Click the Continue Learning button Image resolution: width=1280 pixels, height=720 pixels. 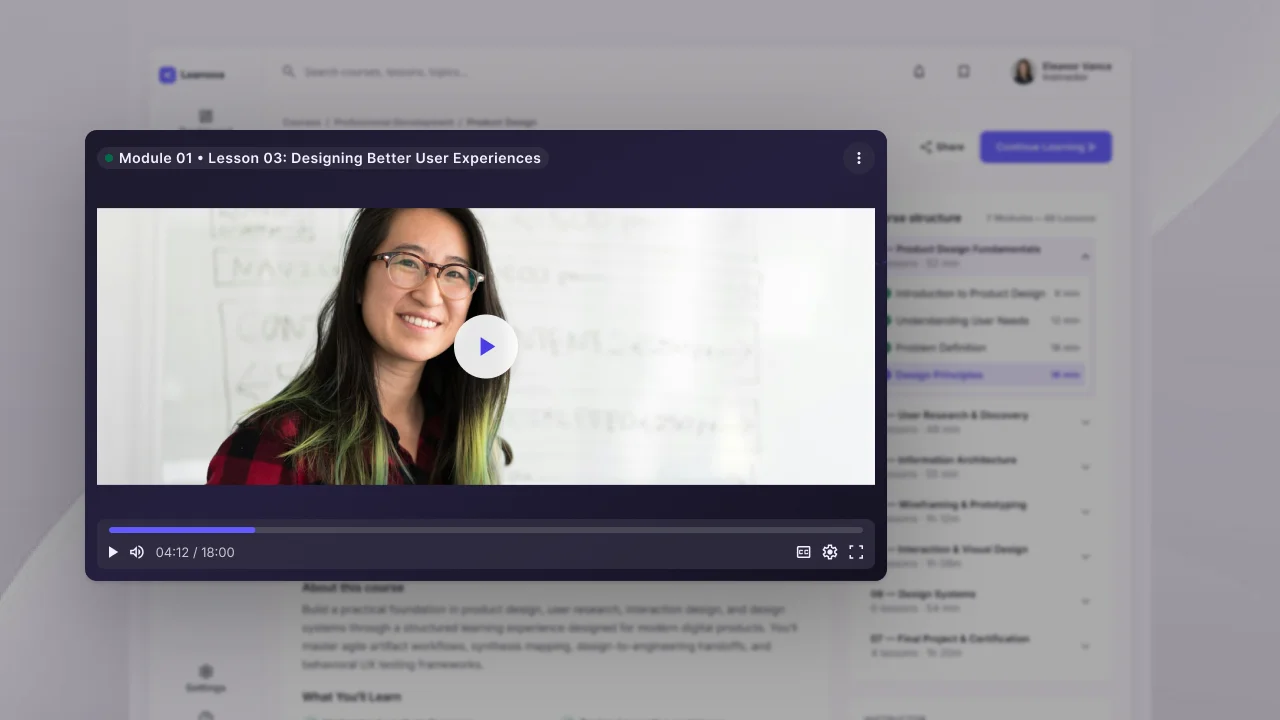point(1046,147)
